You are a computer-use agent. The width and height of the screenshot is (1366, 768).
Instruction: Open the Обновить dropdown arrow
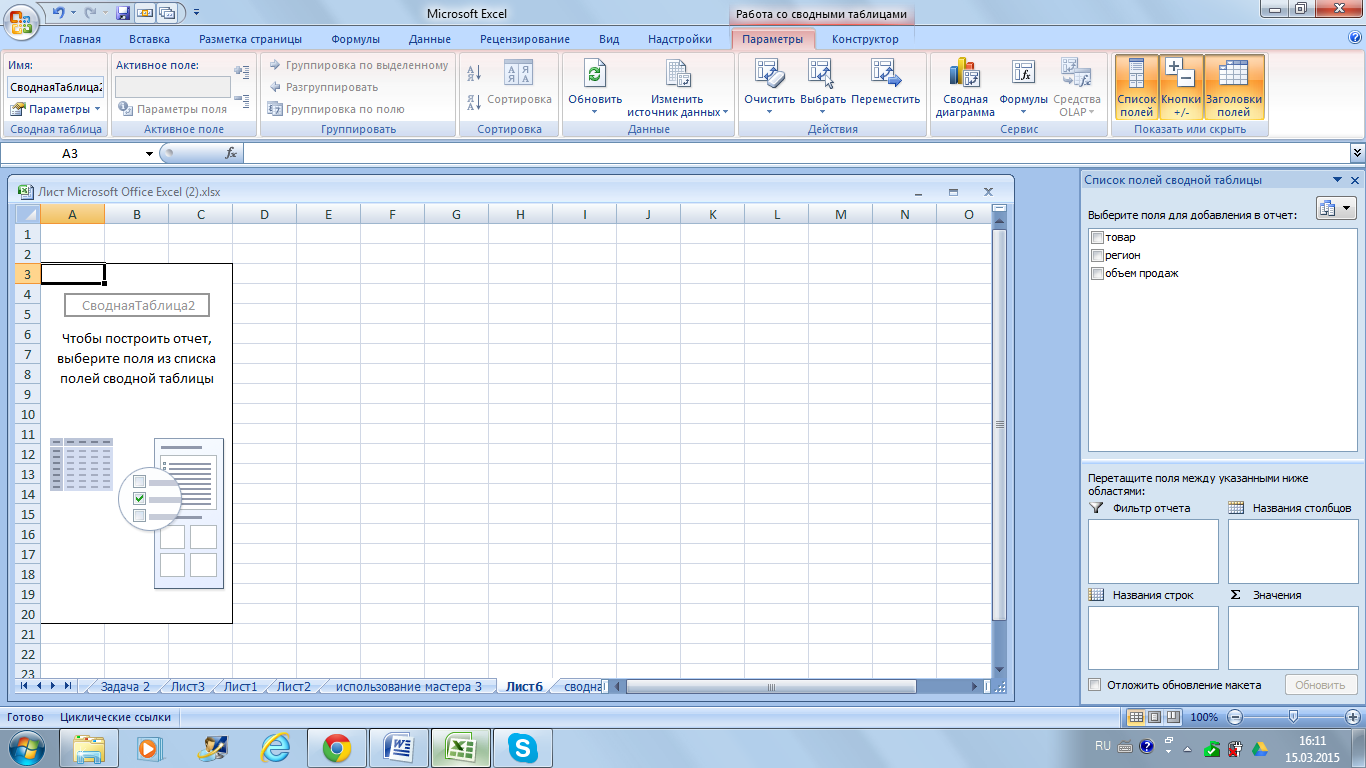pyautogui.click(x=595, y=111)
